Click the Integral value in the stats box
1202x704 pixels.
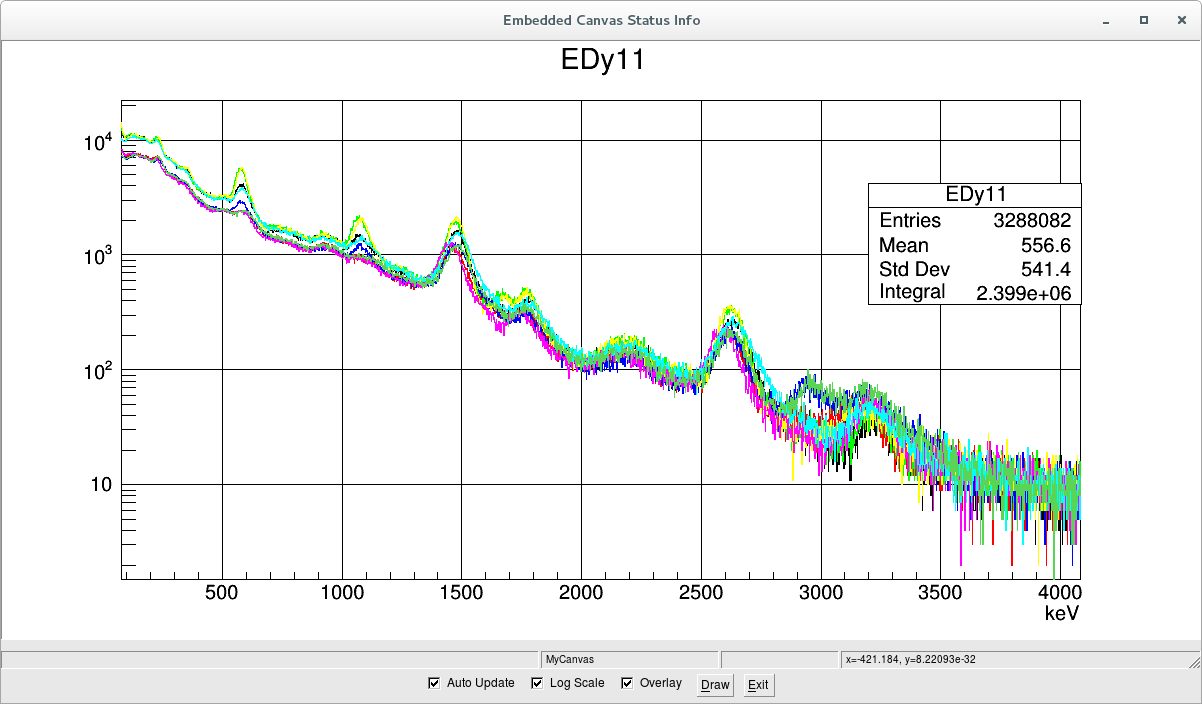tap(1024, 292)
